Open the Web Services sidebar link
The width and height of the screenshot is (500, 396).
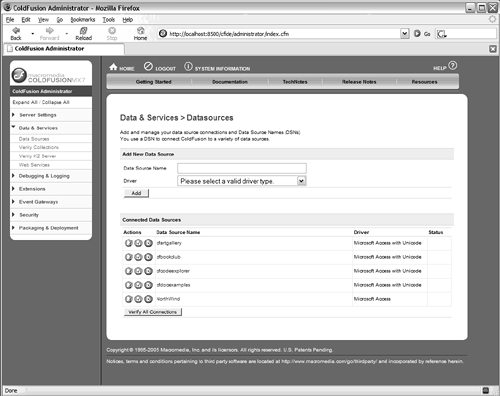[x=34, y=165]
